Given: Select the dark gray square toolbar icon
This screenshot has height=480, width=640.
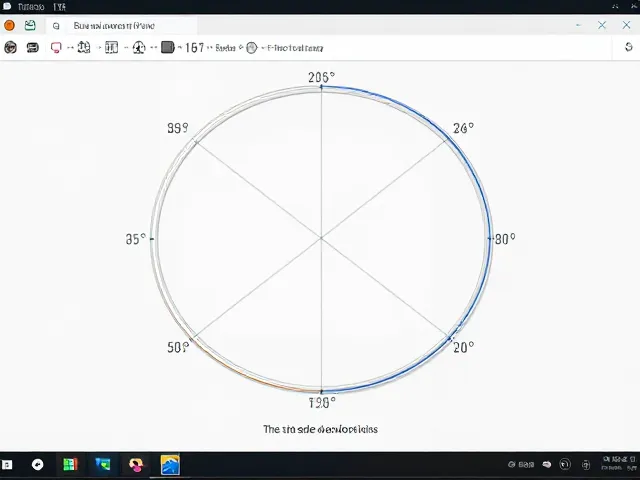Looking at the screenshot, I should tap(167, 47).
